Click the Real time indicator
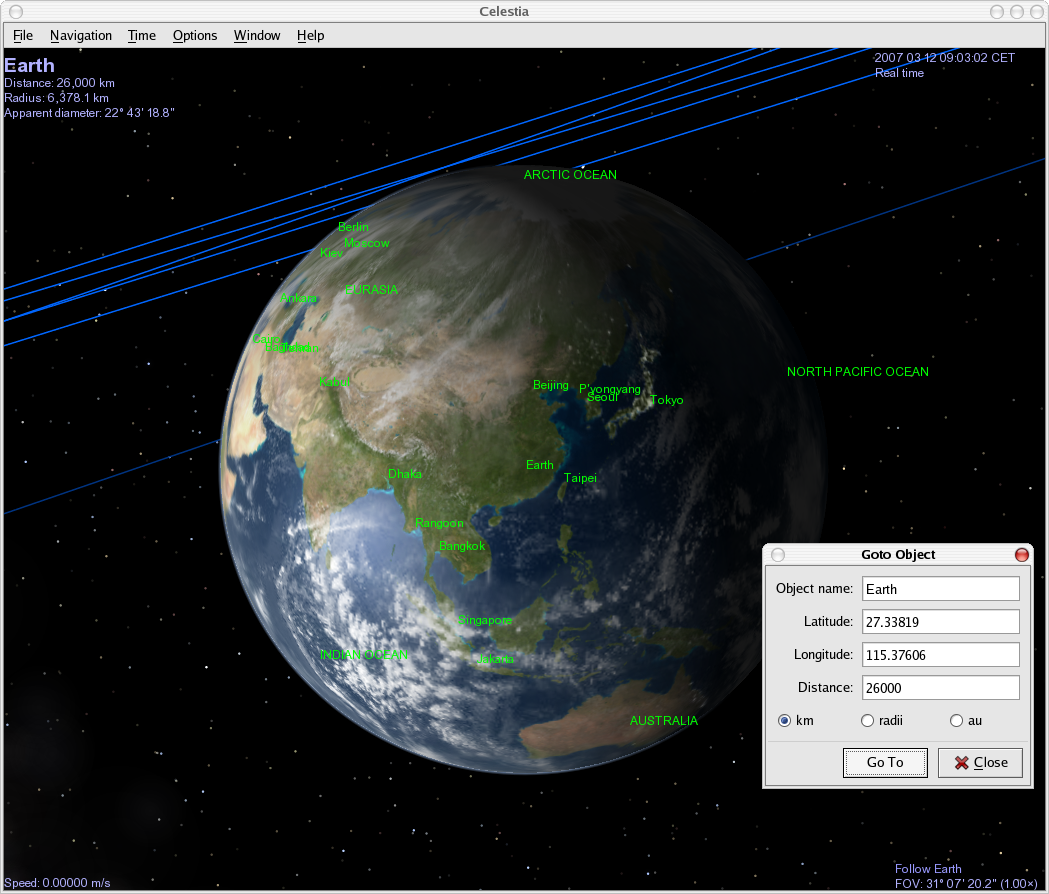 [899, 73]
